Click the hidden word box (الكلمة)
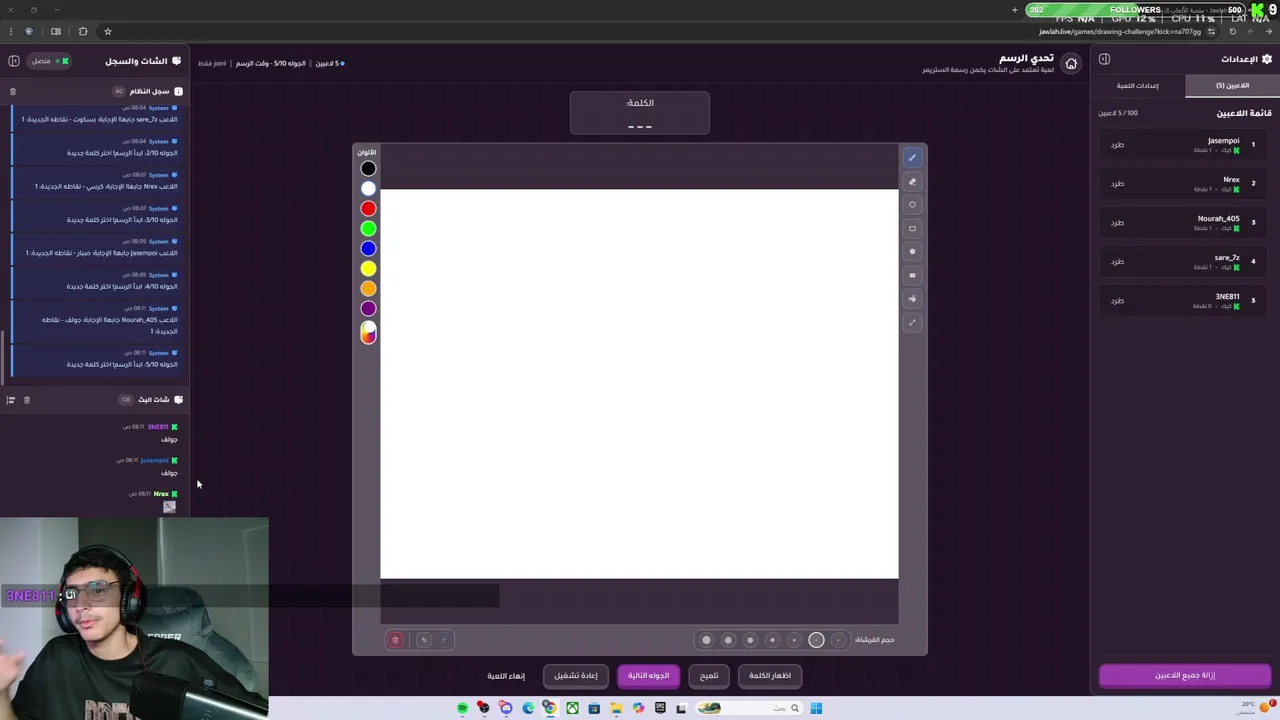The image size is (1280, 720). pos(640,113)
